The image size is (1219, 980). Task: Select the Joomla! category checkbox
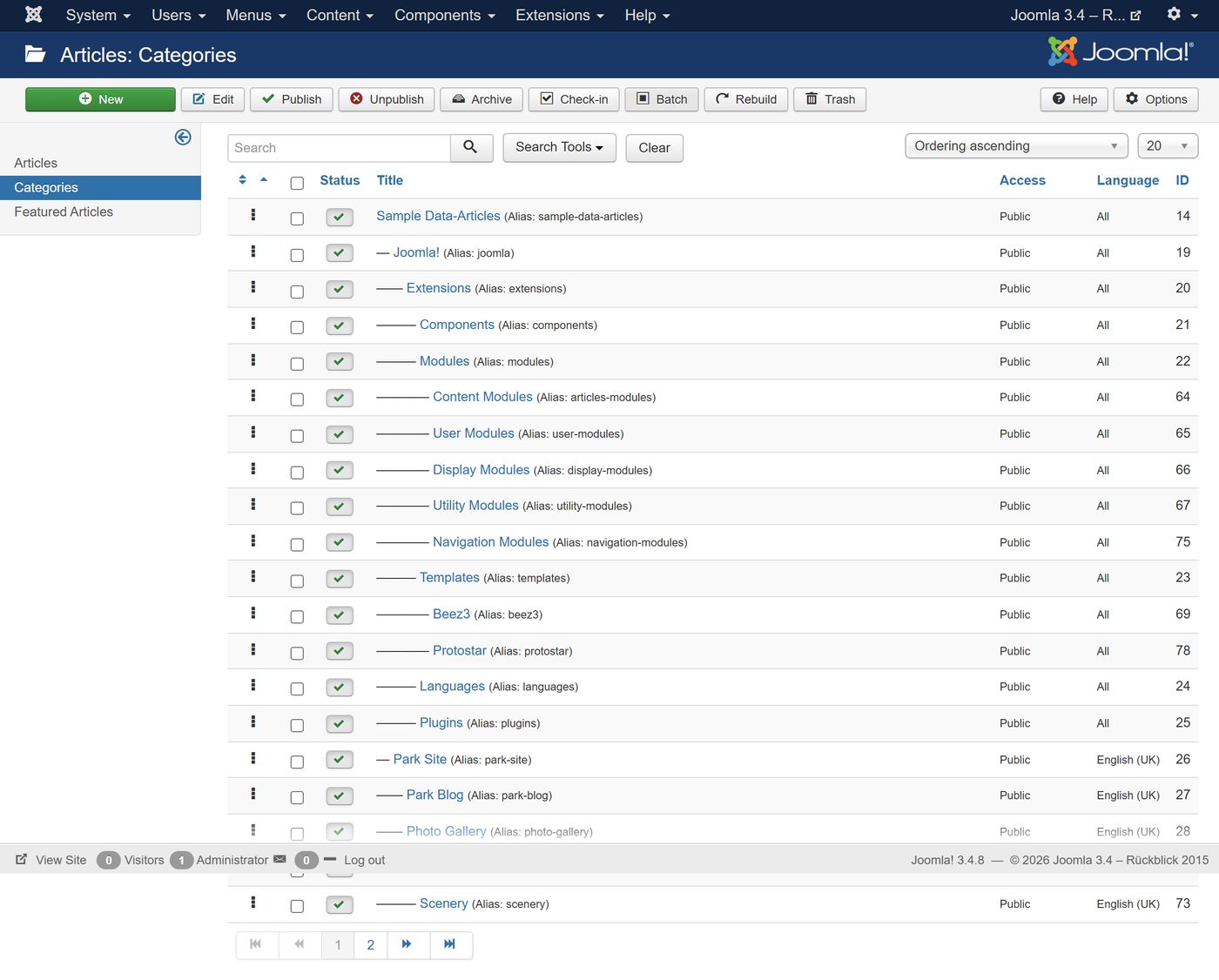coord(297,255)
